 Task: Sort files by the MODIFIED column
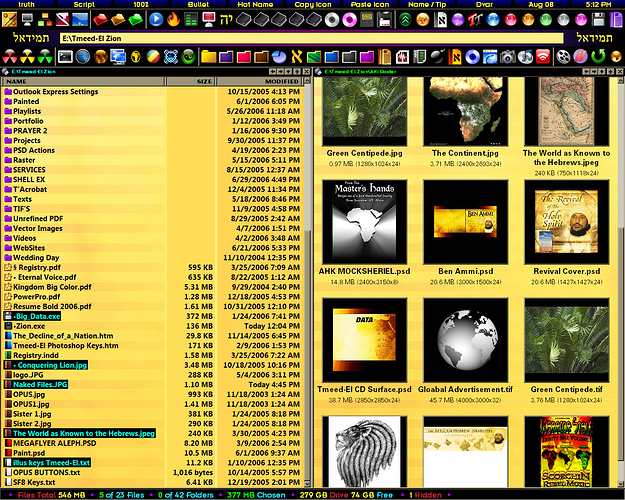click(x=260, y=81)
